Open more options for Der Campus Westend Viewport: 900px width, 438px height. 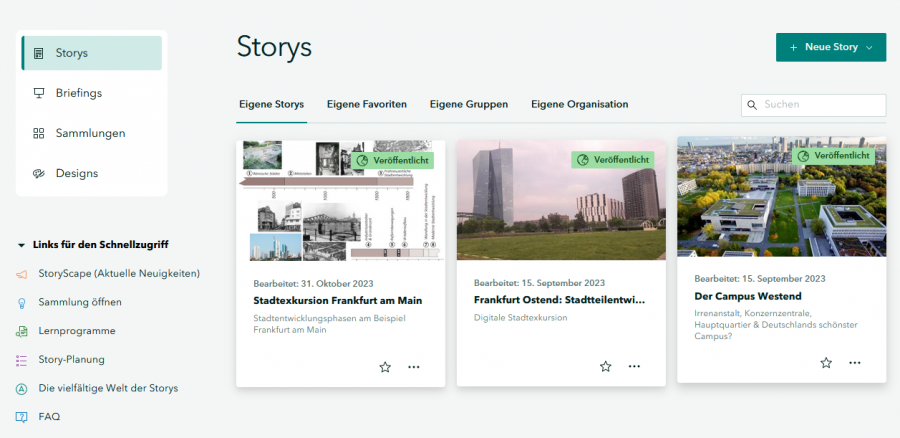point(855,362)
